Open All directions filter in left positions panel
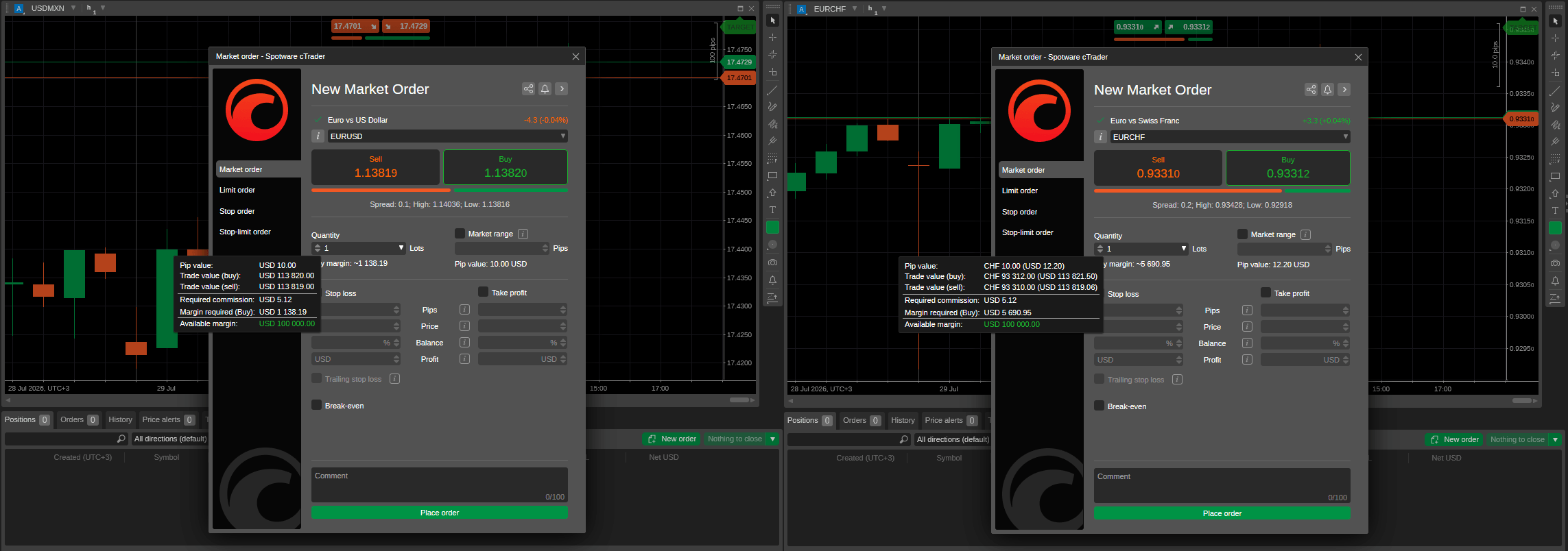1568x551 pixels. click(170, 439)
